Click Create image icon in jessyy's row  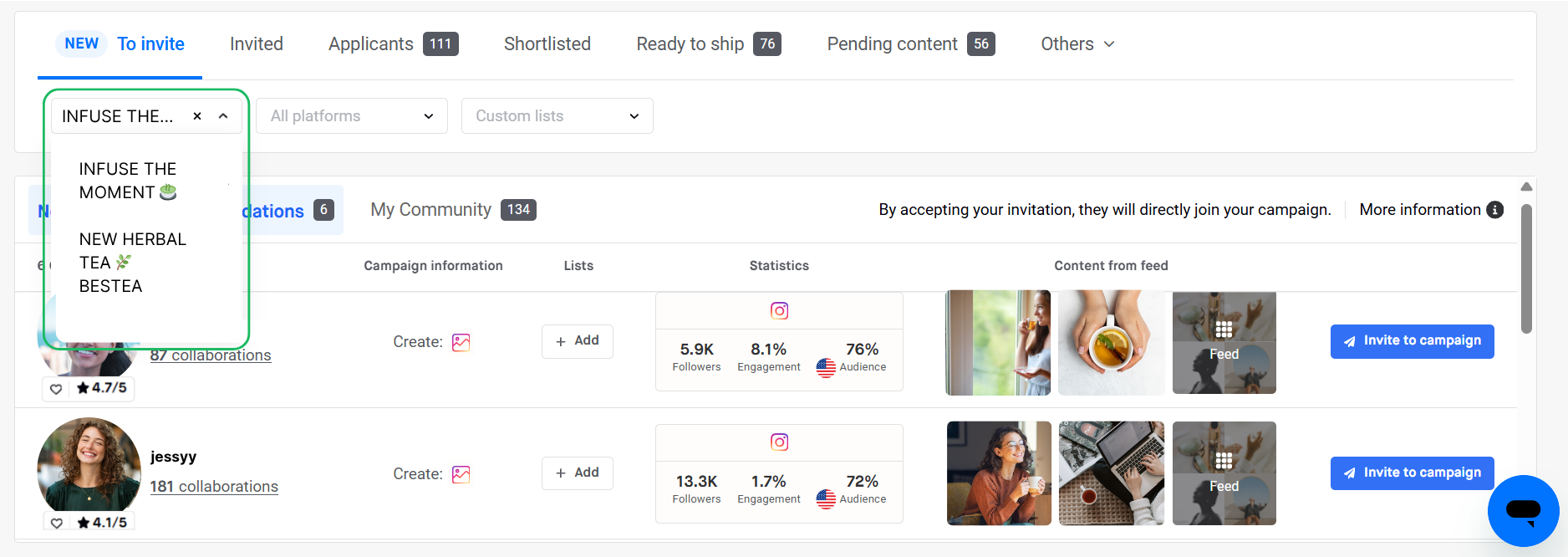(x=461, y=475)
